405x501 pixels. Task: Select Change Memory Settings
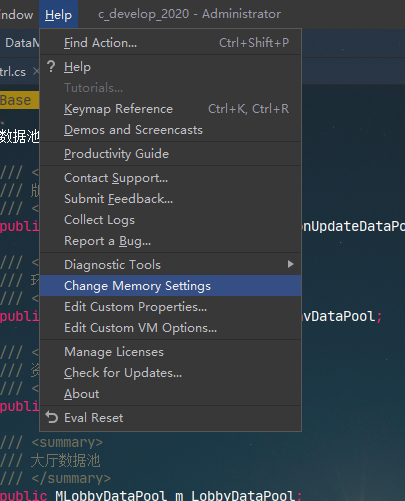pos(170,286)
